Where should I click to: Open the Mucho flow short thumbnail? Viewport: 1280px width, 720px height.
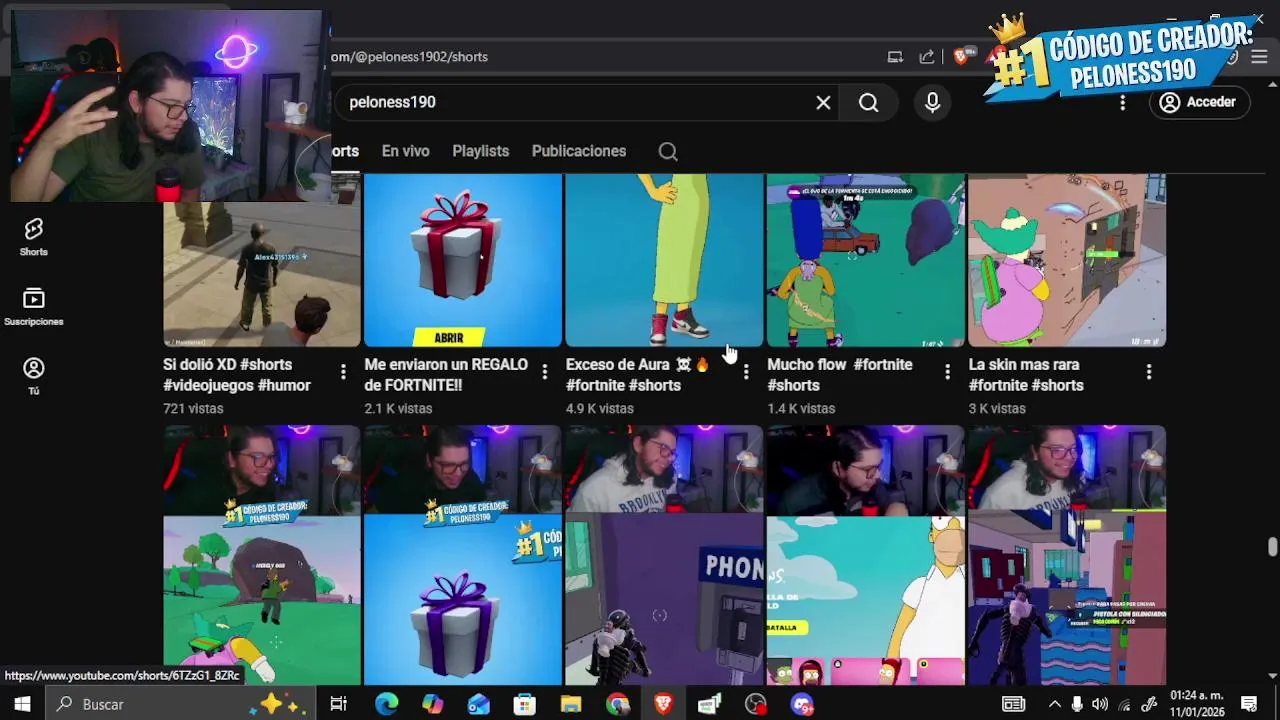[x=866, y=260]
